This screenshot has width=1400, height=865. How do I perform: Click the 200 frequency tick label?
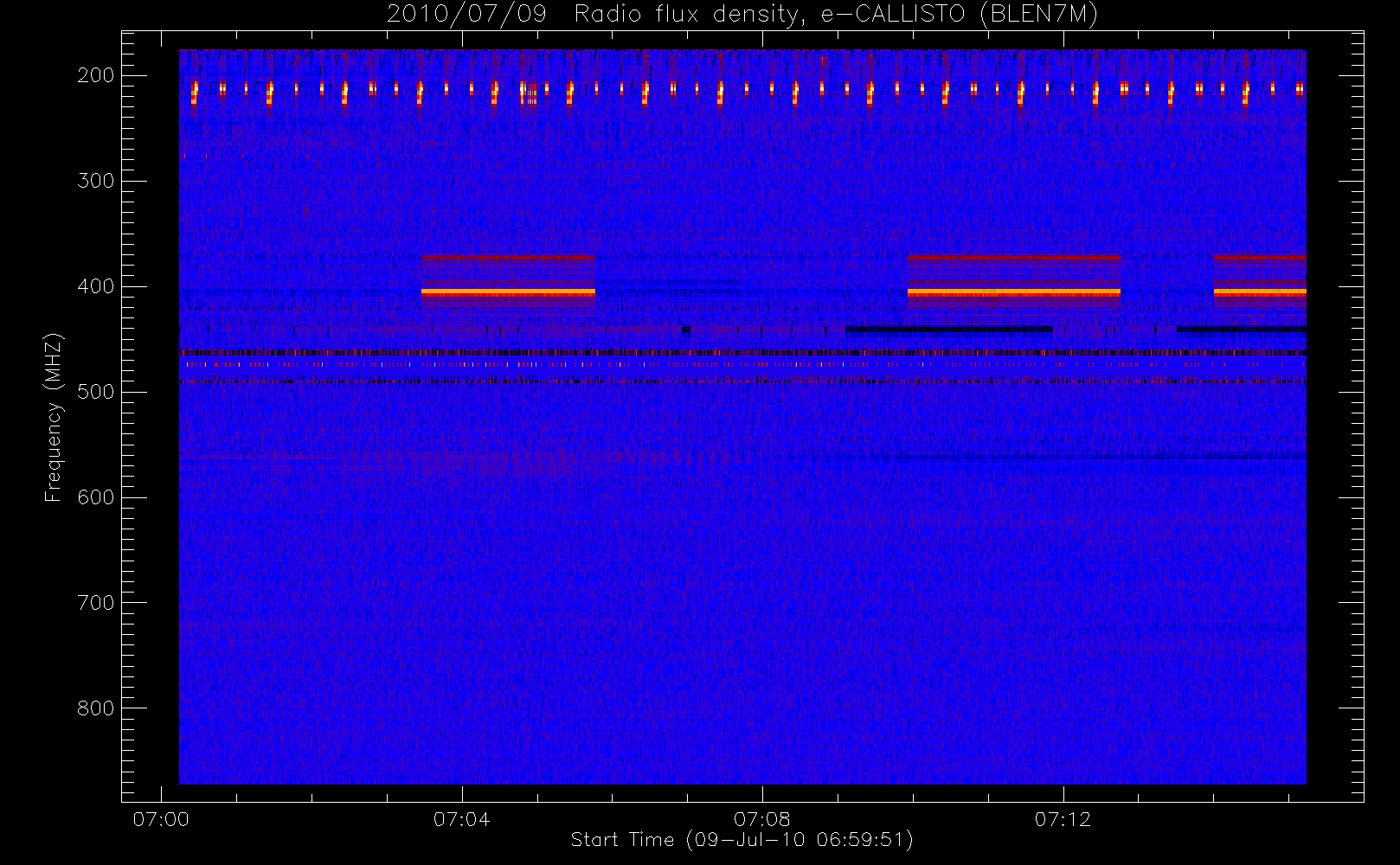(x=96, y=75)
